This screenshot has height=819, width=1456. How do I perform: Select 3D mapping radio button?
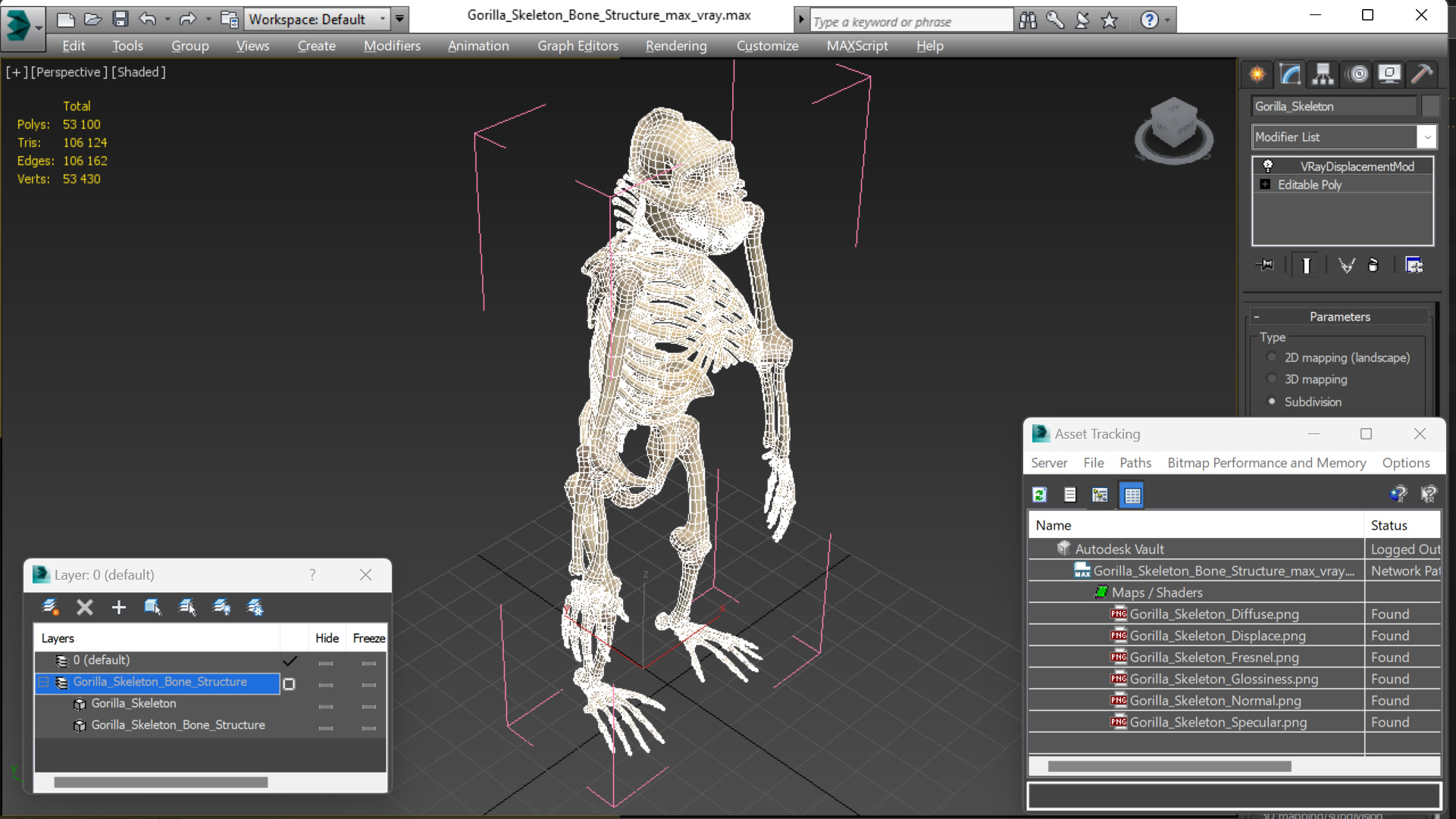click(1272, 380)
